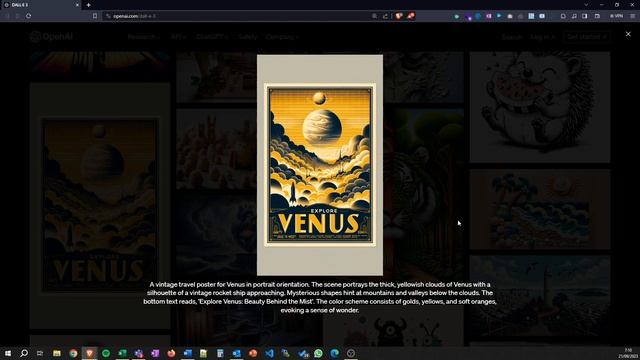Open the tab search chevron
This screenshot has width=640, height=360.
(586, 5)
